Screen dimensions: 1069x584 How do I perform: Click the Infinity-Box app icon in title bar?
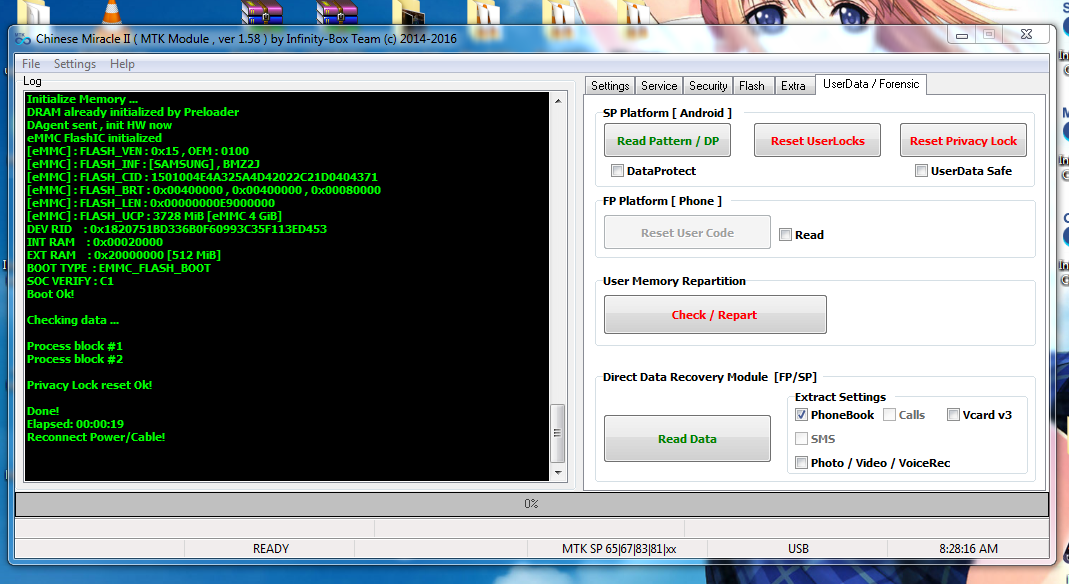coord(22,39)
